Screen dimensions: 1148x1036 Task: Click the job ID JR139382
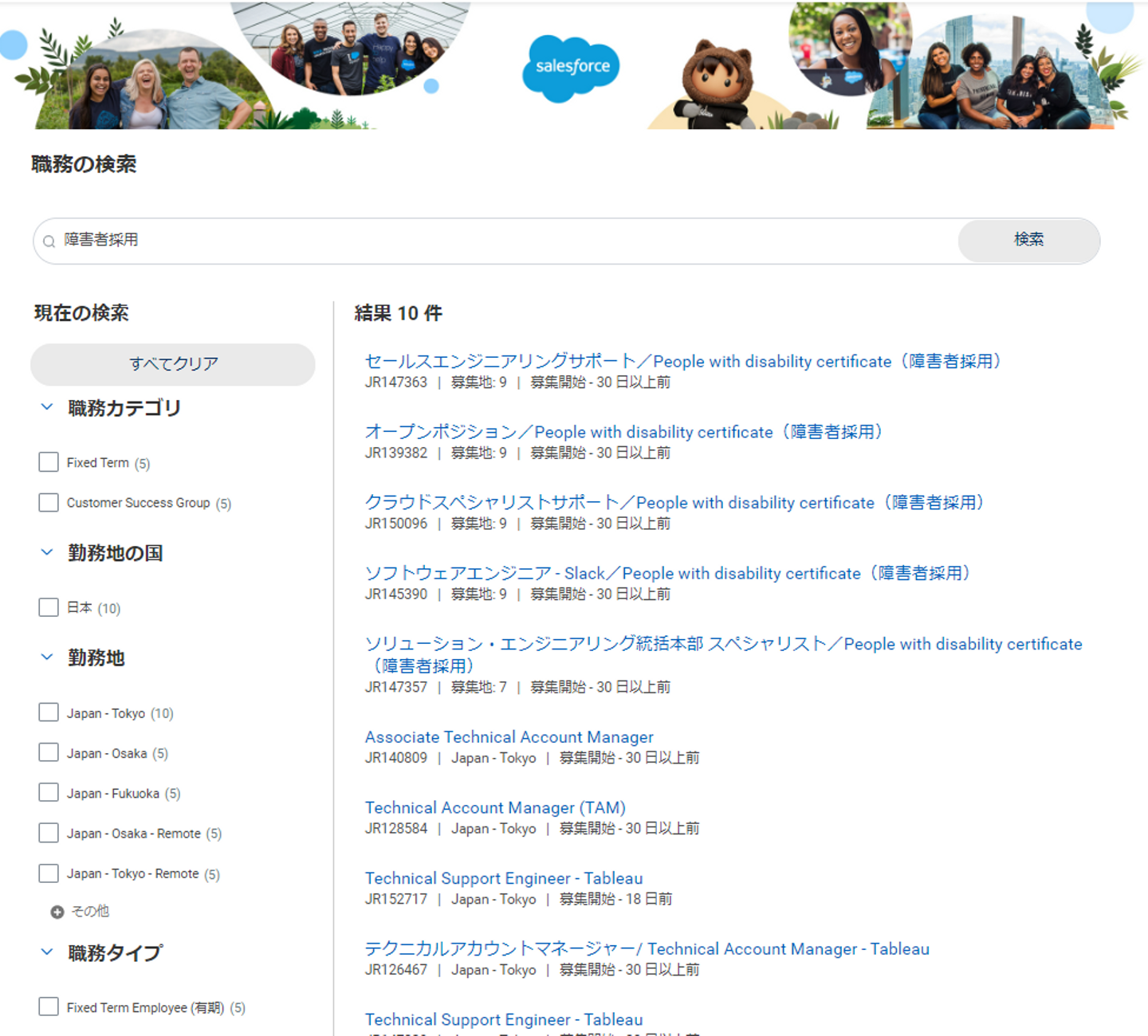coord(396,453)
